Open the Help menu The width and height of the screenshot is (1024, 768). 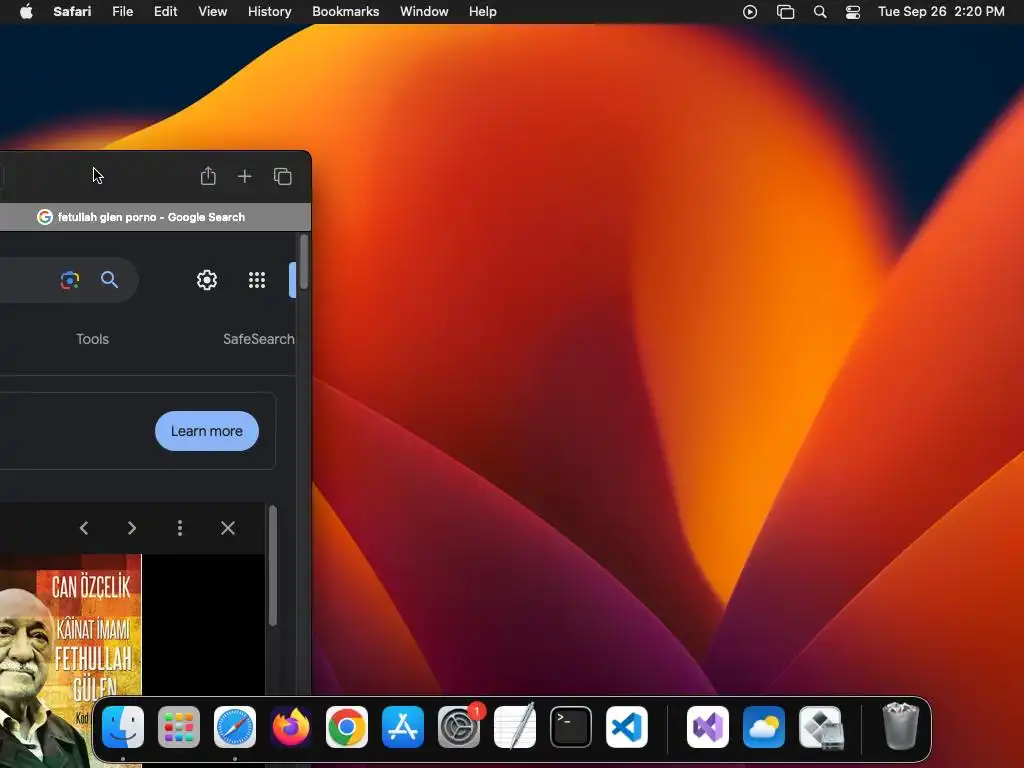click(x=483, y=12)
